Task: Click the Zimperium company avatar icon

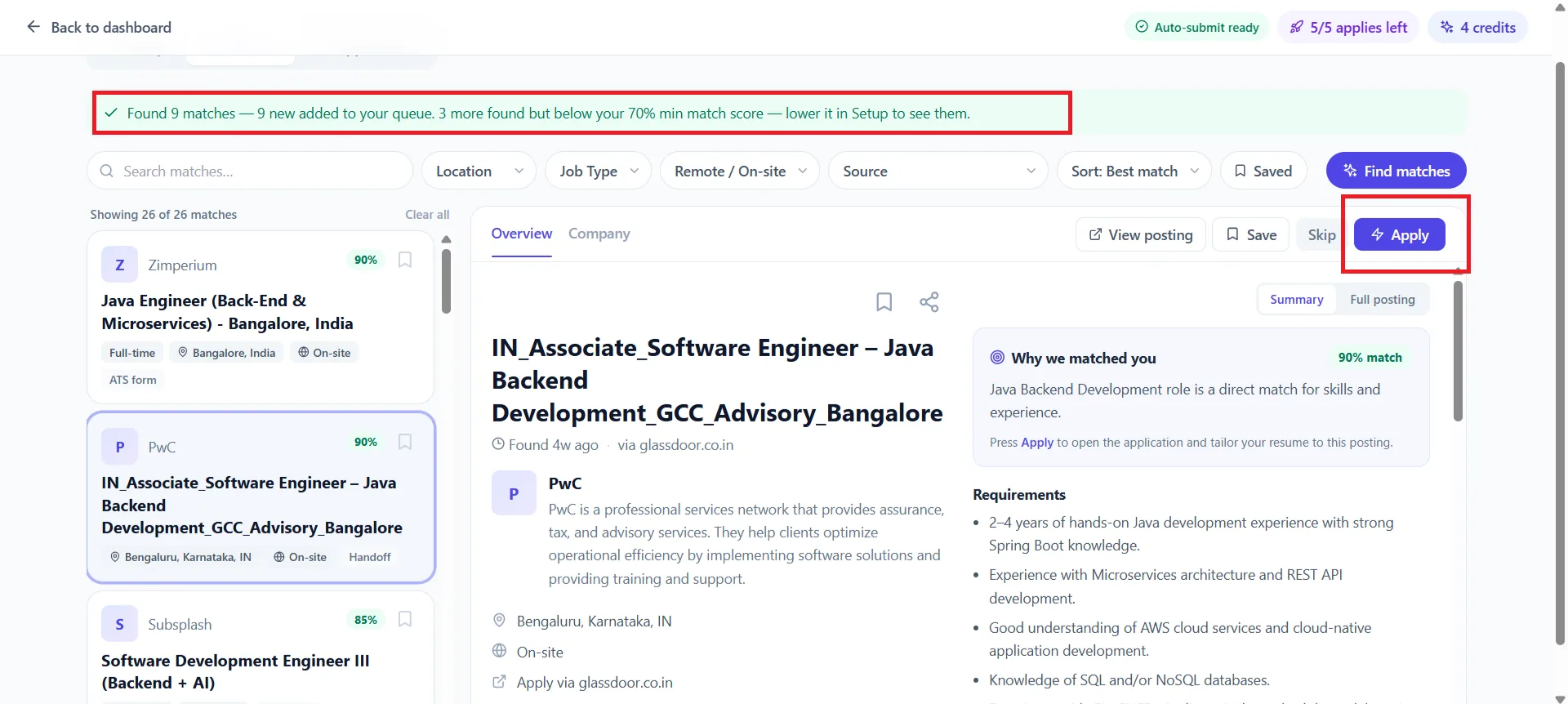Action: click(x=119, y=265)
